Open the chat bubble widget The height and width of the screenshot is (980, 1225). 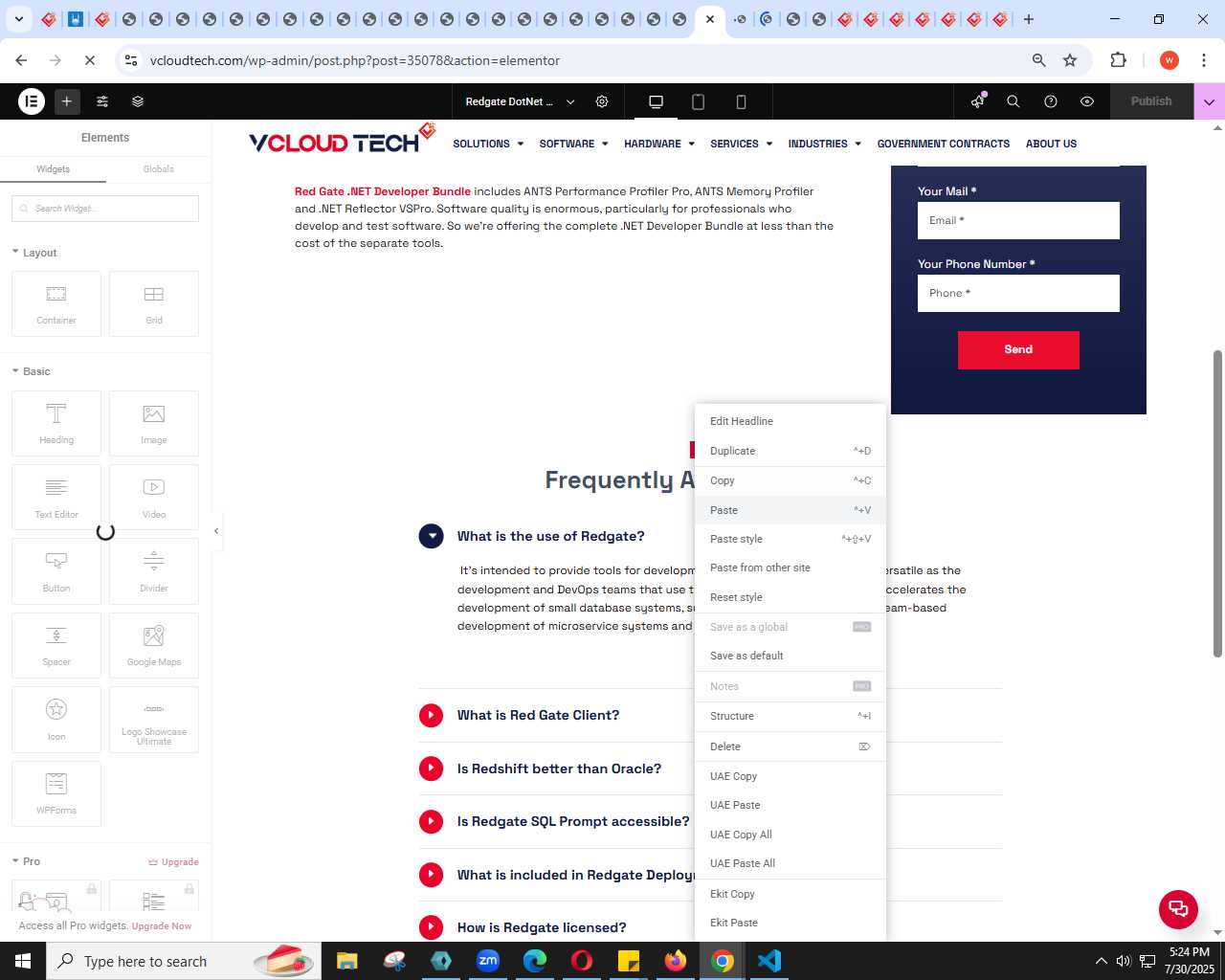pos(1178,908)
